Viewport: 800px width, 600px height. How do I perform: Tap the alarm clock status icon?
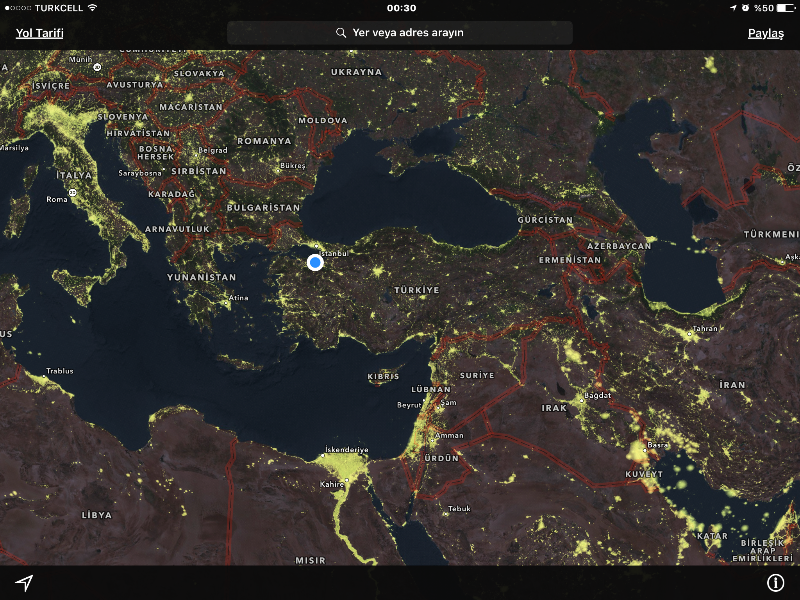746,8
